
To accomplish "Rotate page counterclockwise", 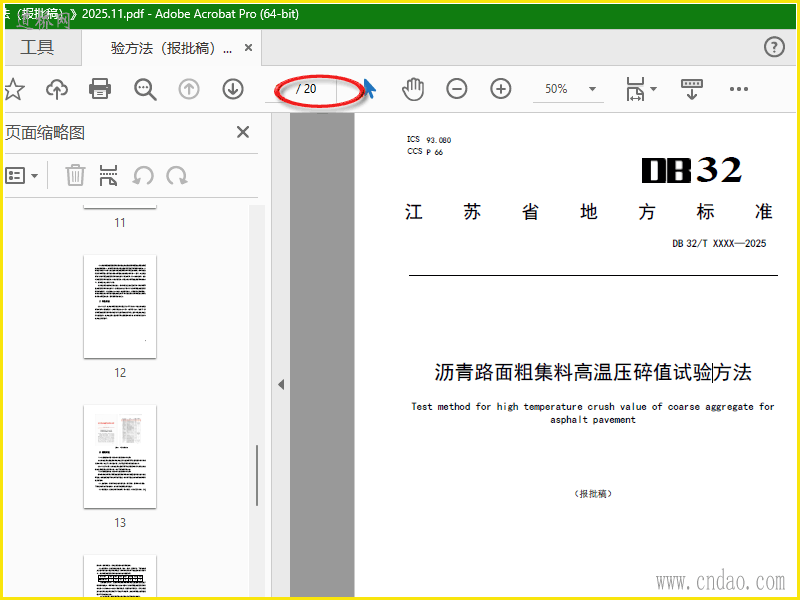I will pyautogui.click(x=143, y=176).
